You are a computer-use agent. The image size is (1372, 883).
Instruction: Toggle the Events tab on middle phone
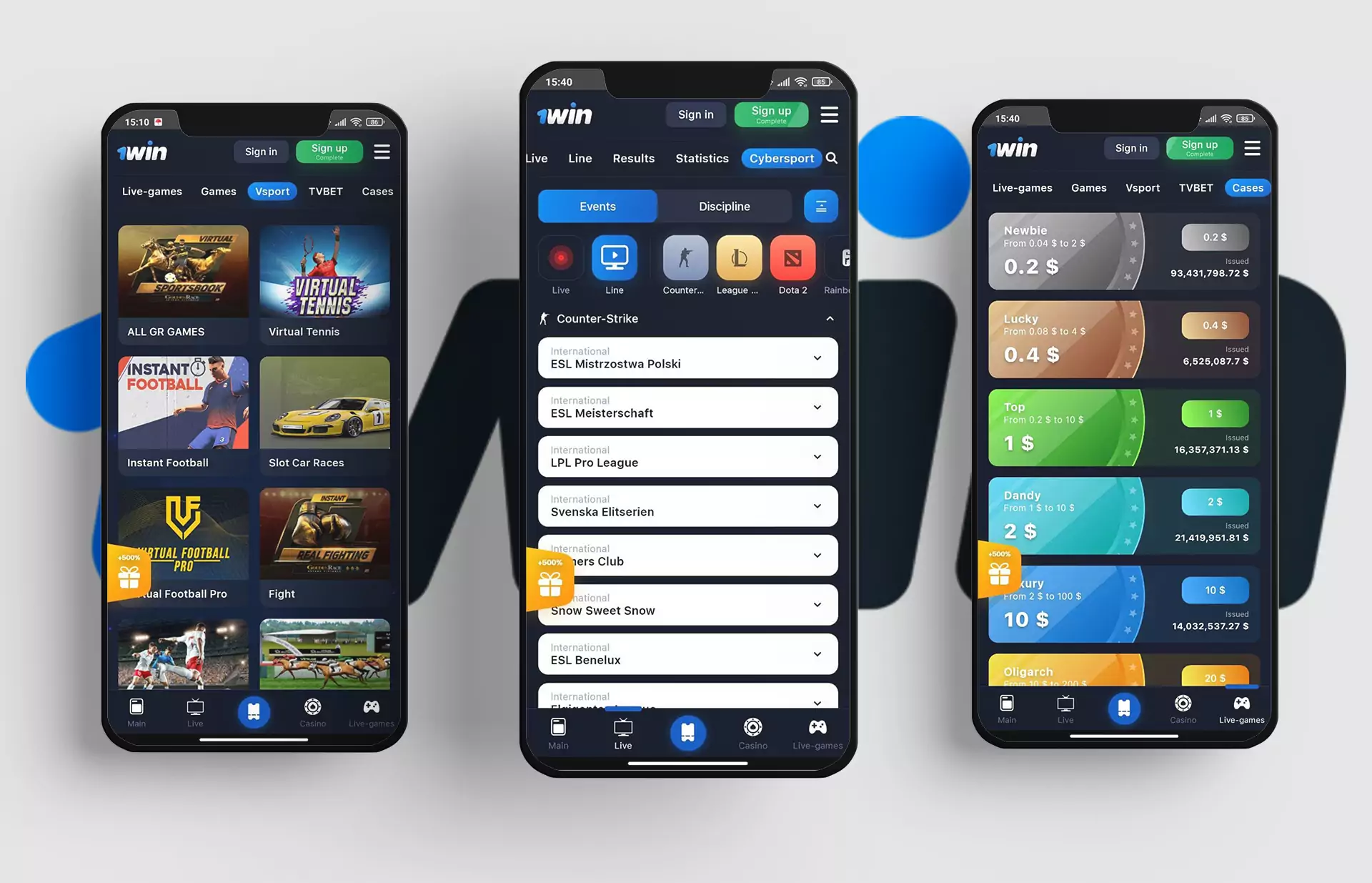click(x=596, y=205)
